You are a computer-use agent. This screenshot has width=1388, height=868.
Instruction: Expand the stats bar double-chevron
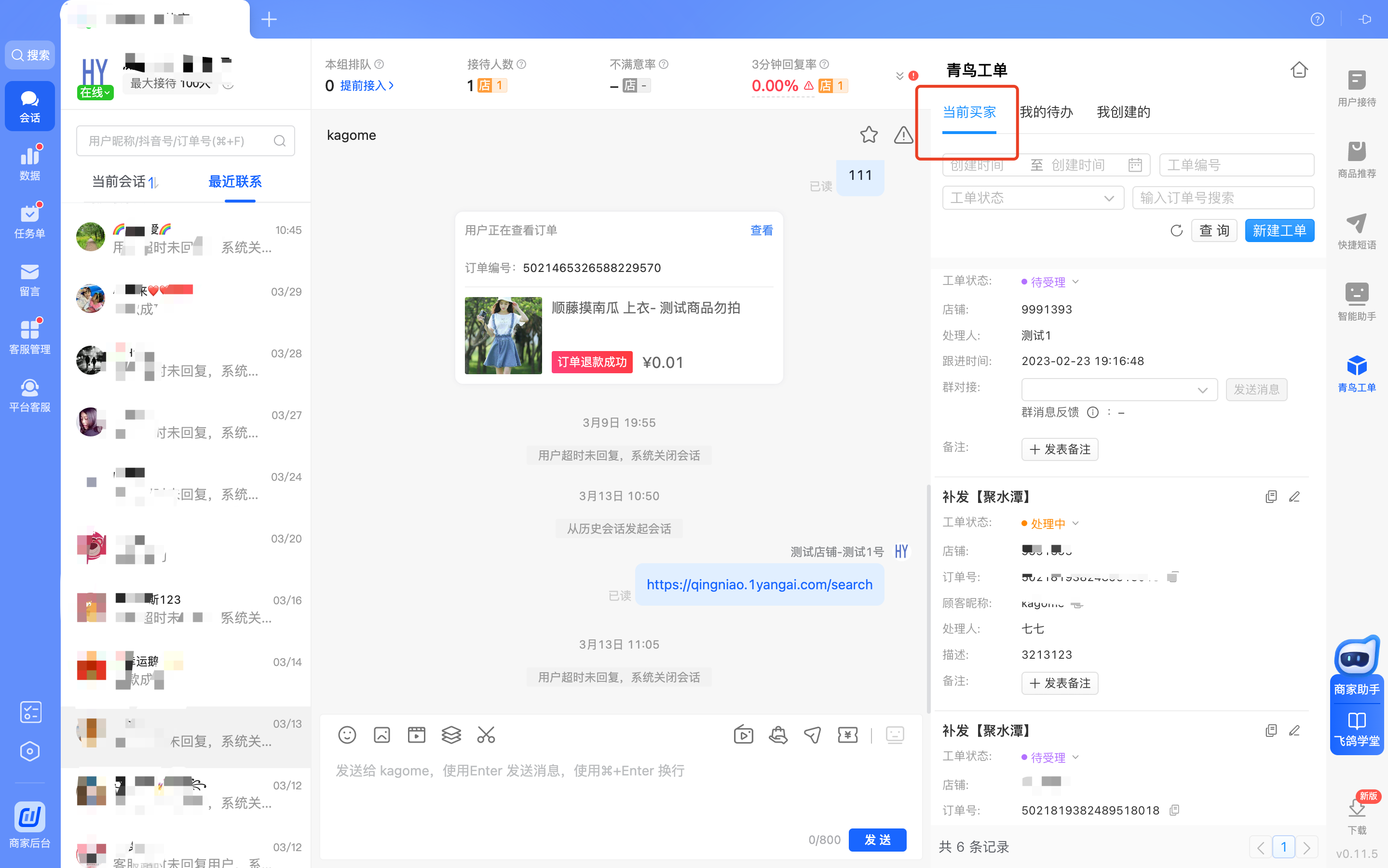coord(899,76)
